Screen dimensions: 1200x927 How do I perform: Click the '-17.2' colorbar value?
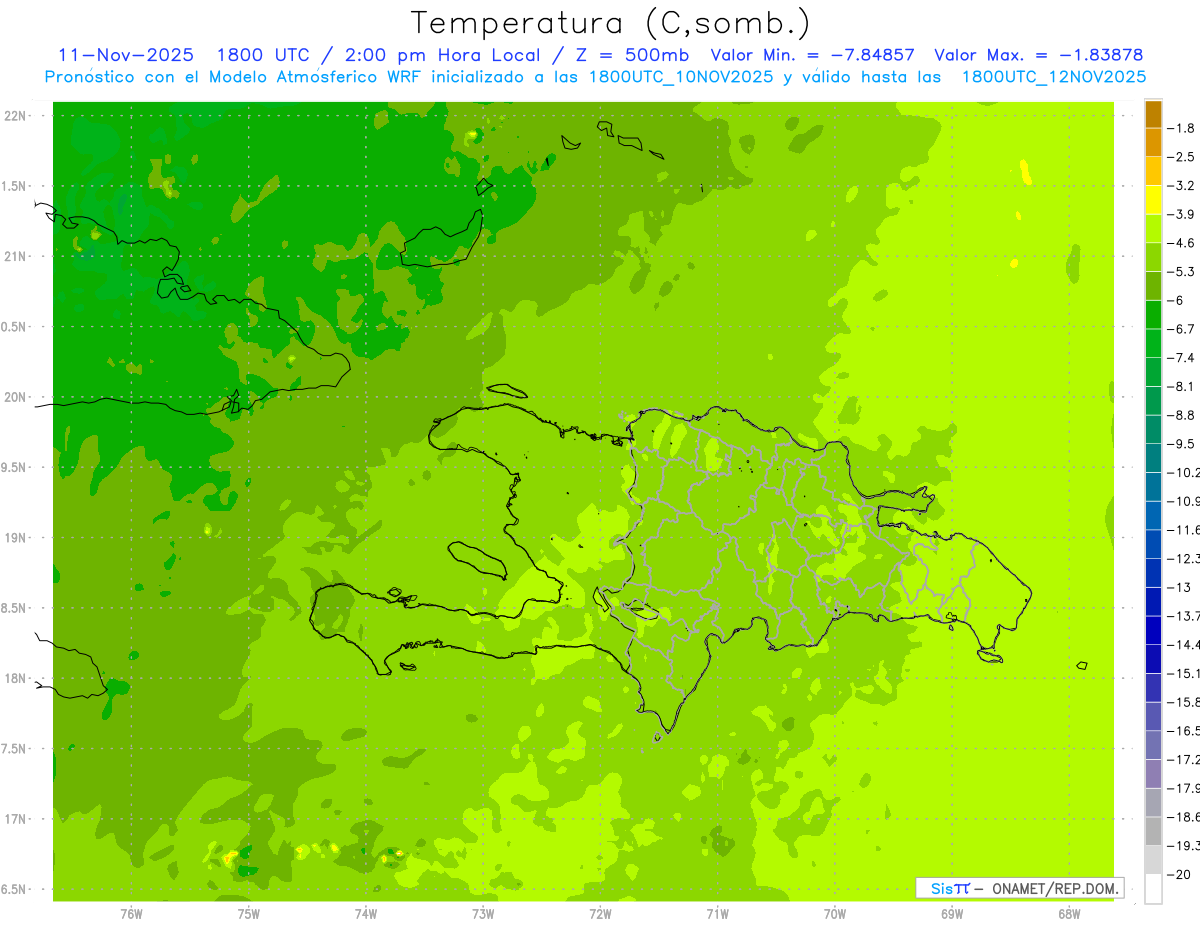click(1182, 760)
